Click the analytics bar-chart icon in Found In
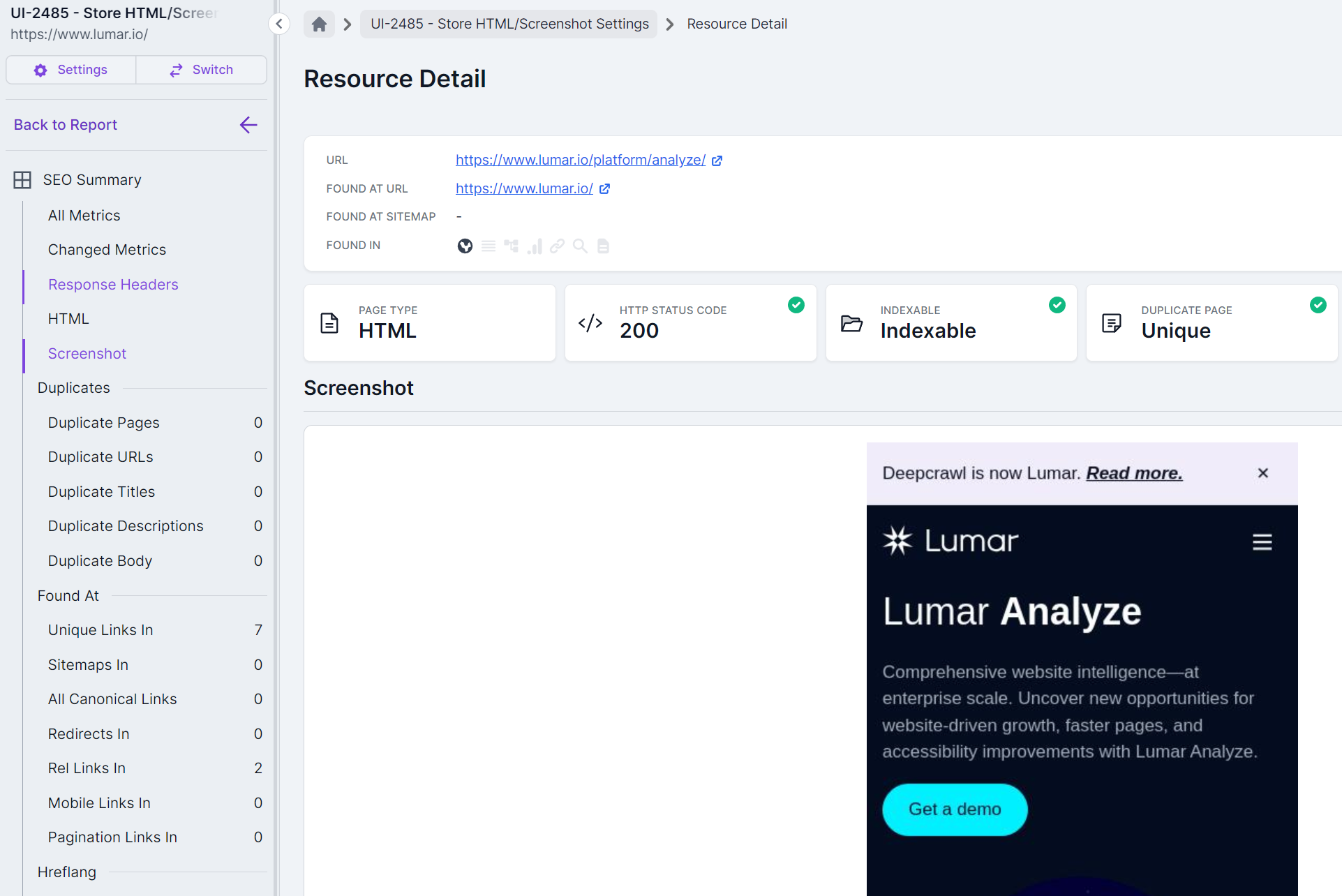The image size is (1342, 896). click(535, 246)
